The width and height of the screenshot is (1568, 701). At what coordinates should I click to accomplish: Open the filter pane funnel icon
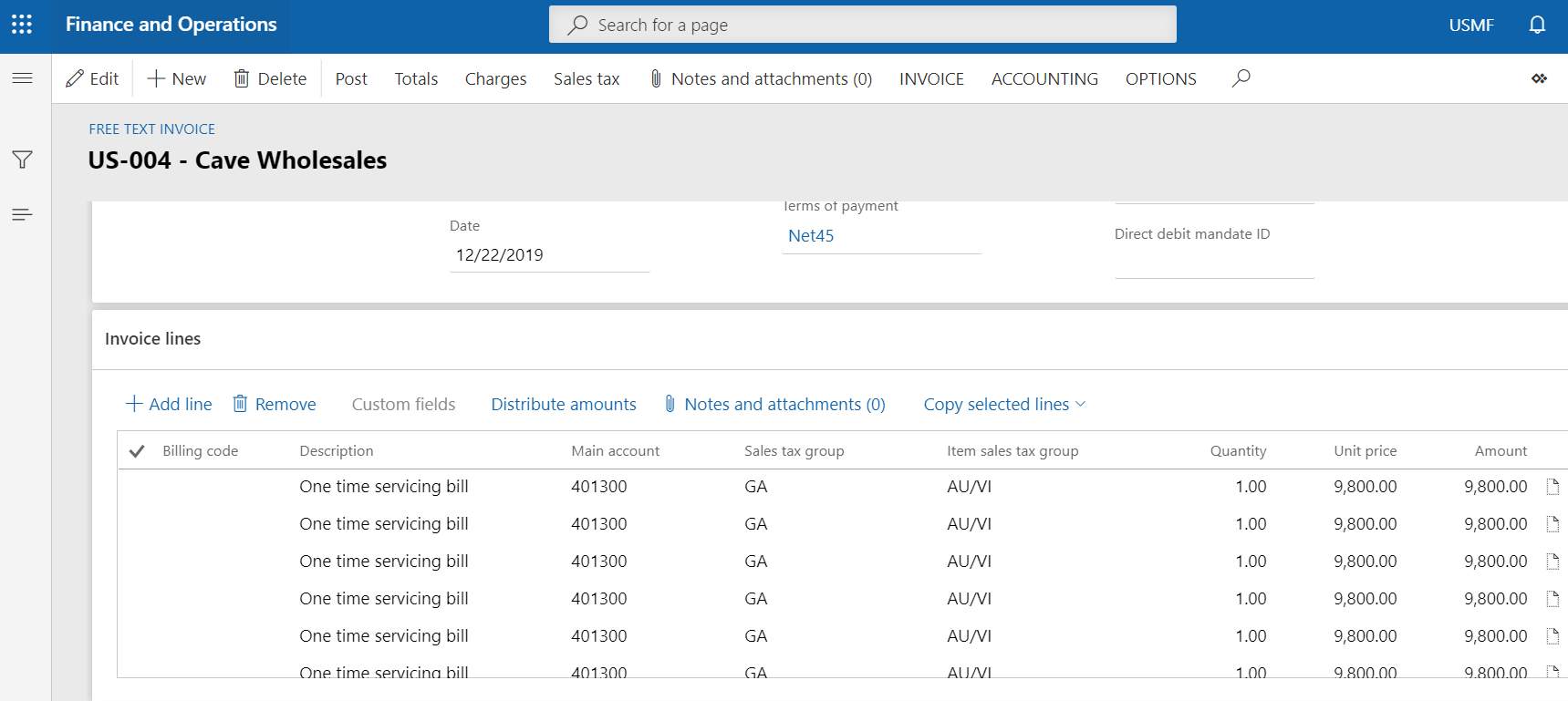pyautogui.click(x=22, y=160)
